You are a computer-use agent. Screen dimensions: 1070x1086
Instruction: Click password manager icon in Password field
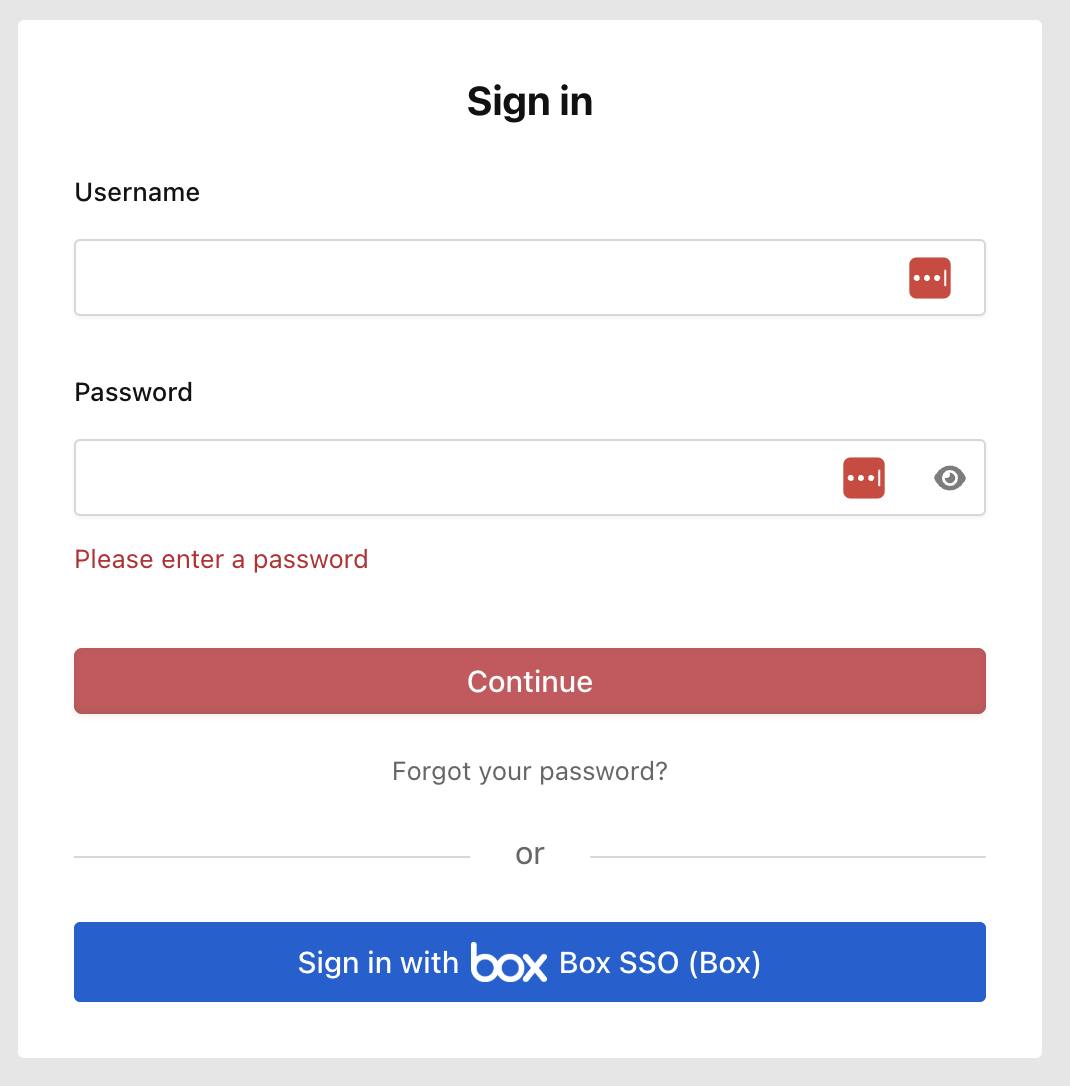coord(864,478)
